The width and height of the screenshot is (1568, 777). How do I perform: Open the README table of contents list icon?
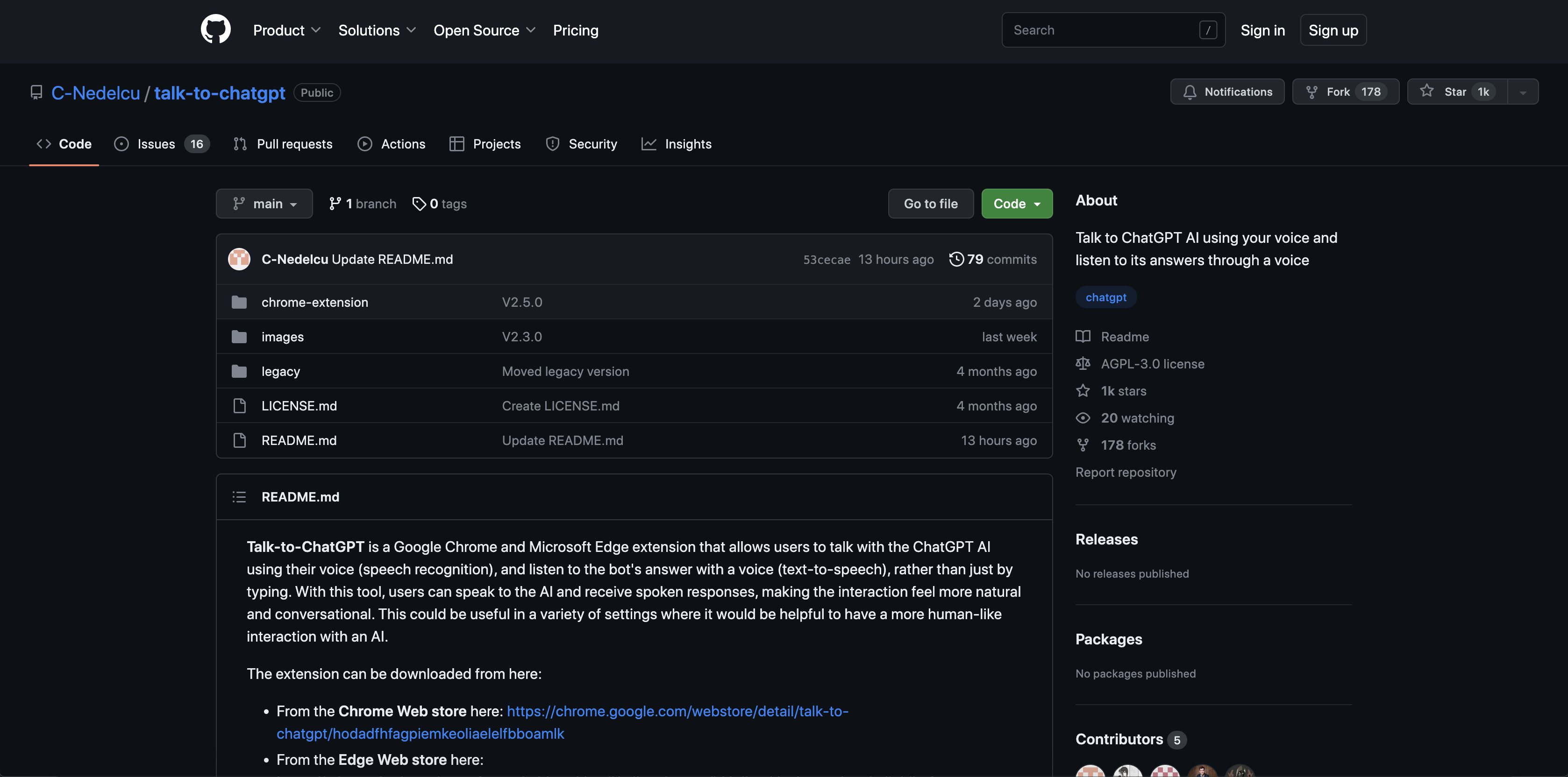pyautogui.click(x=239, y=497)
